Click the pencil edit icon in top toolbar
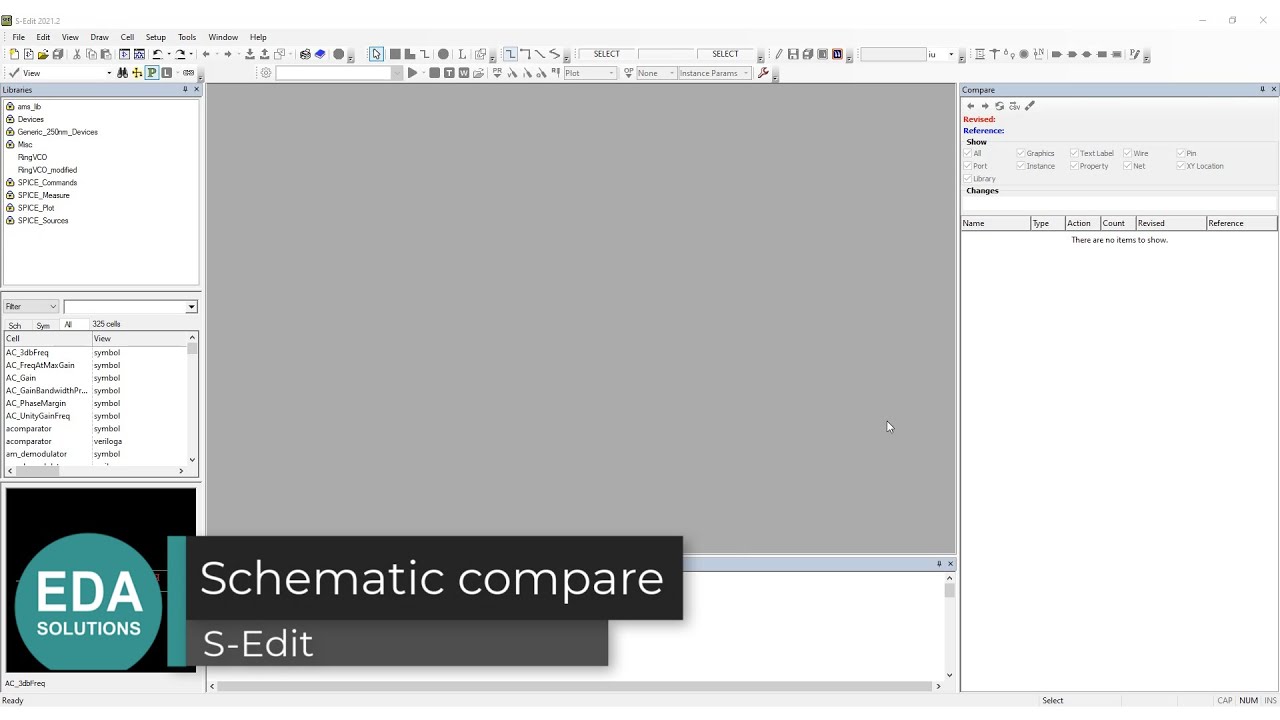Viewport: 1280px width, 720px height. [x=778, y=54]
